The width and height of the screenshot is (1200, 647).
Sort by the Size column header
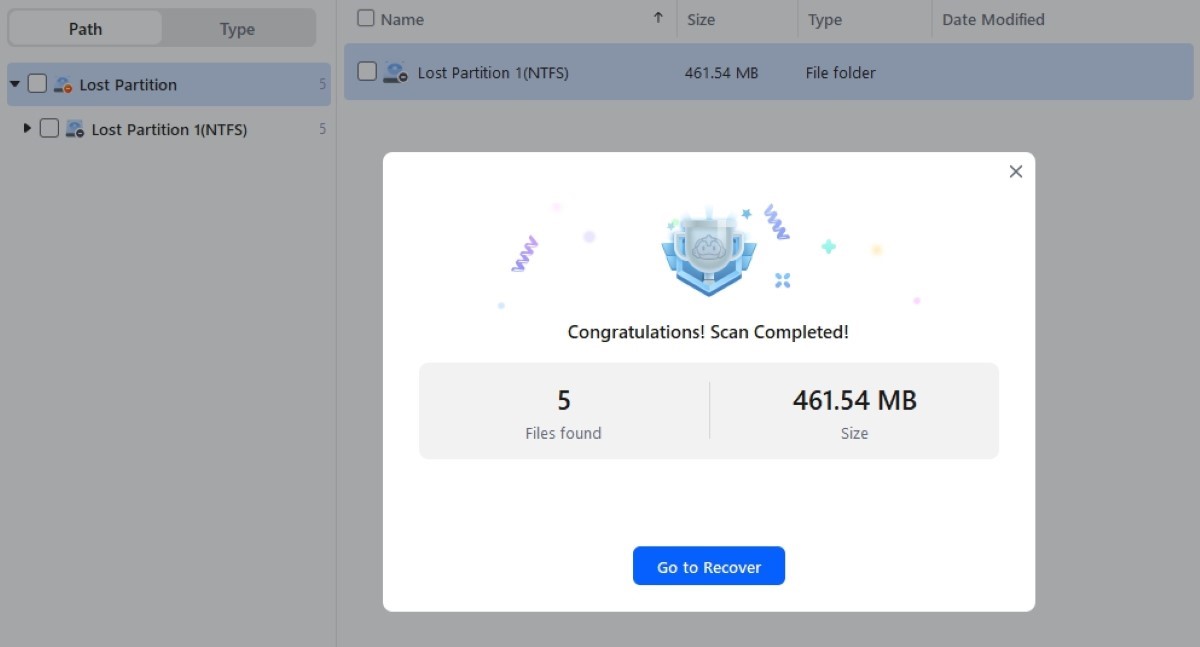pos(701,19)
